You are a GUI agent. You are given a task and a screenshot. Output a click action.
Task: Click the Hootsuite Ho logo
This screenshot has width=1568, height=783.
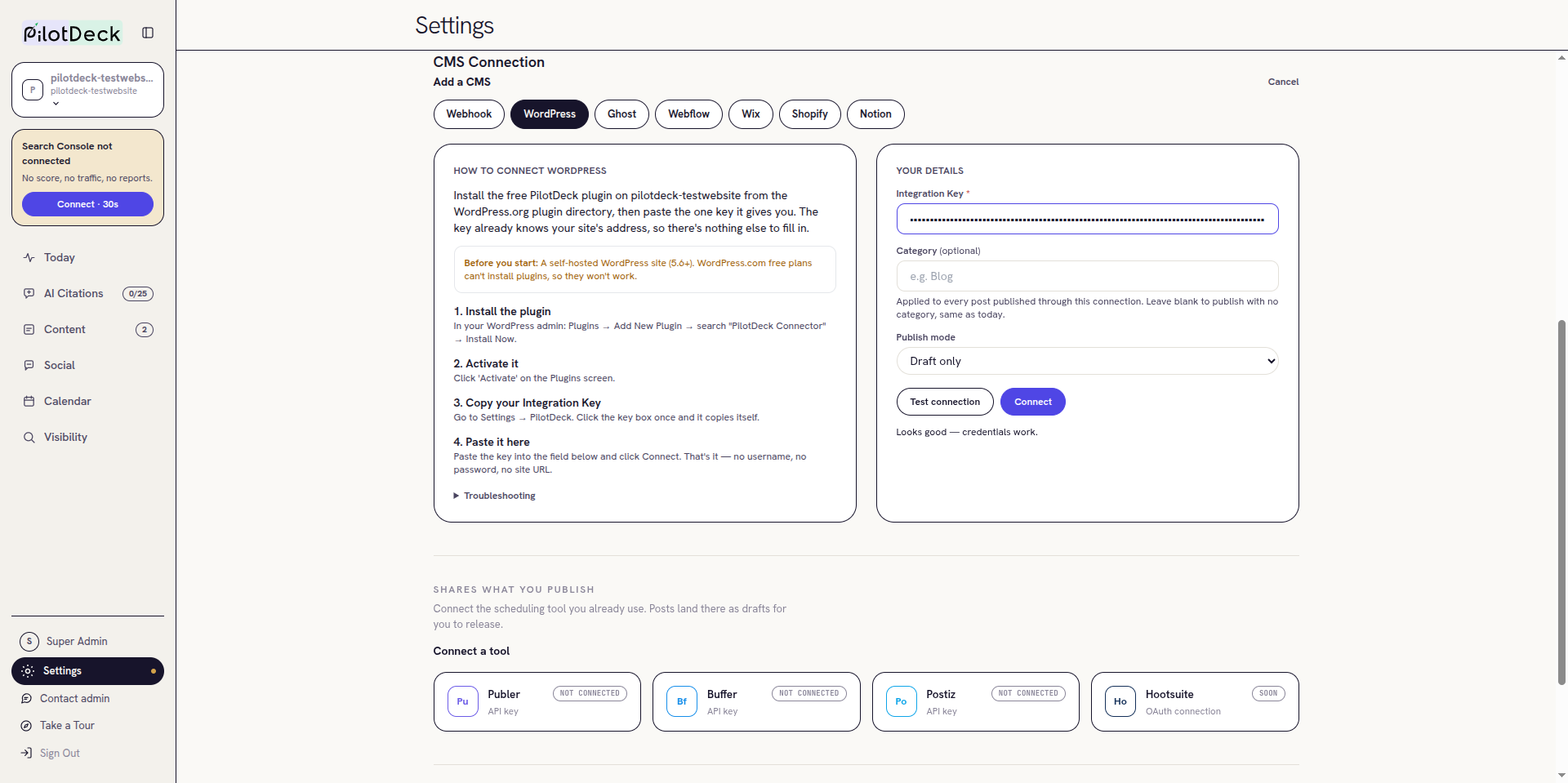click(1120, 701)
